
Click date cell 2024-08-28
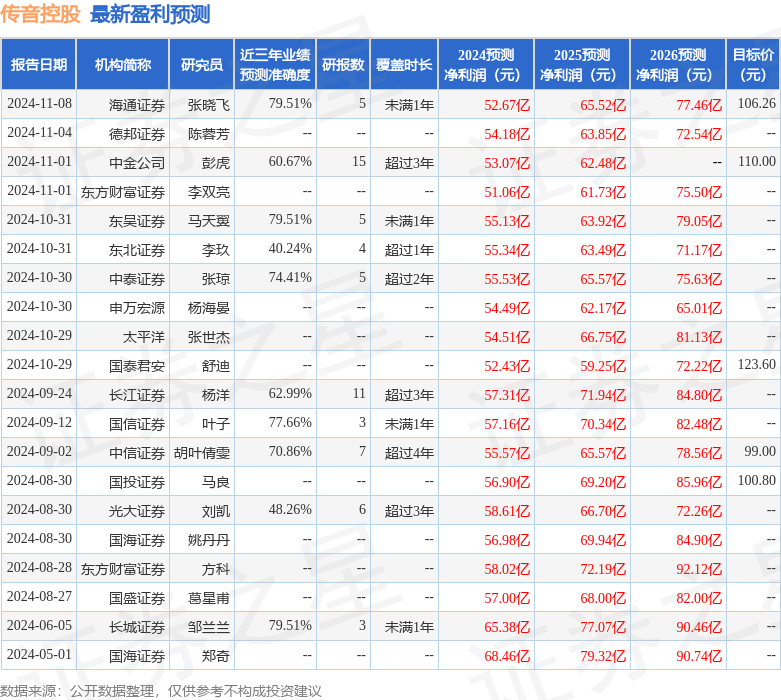[39, 568]
